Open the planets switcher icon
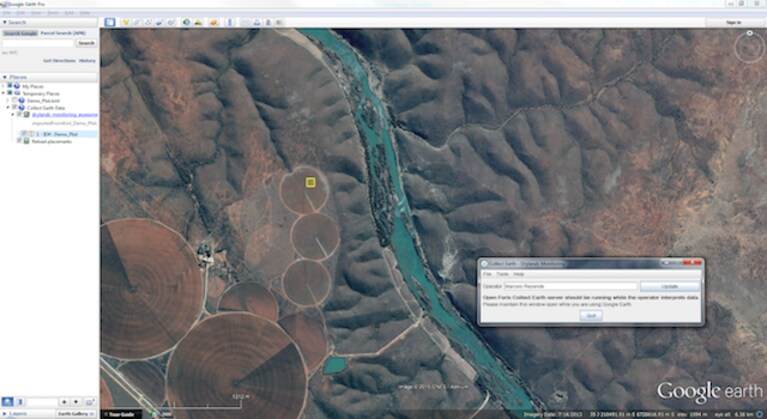Screen dimensions: 767x419 [214, 22]
